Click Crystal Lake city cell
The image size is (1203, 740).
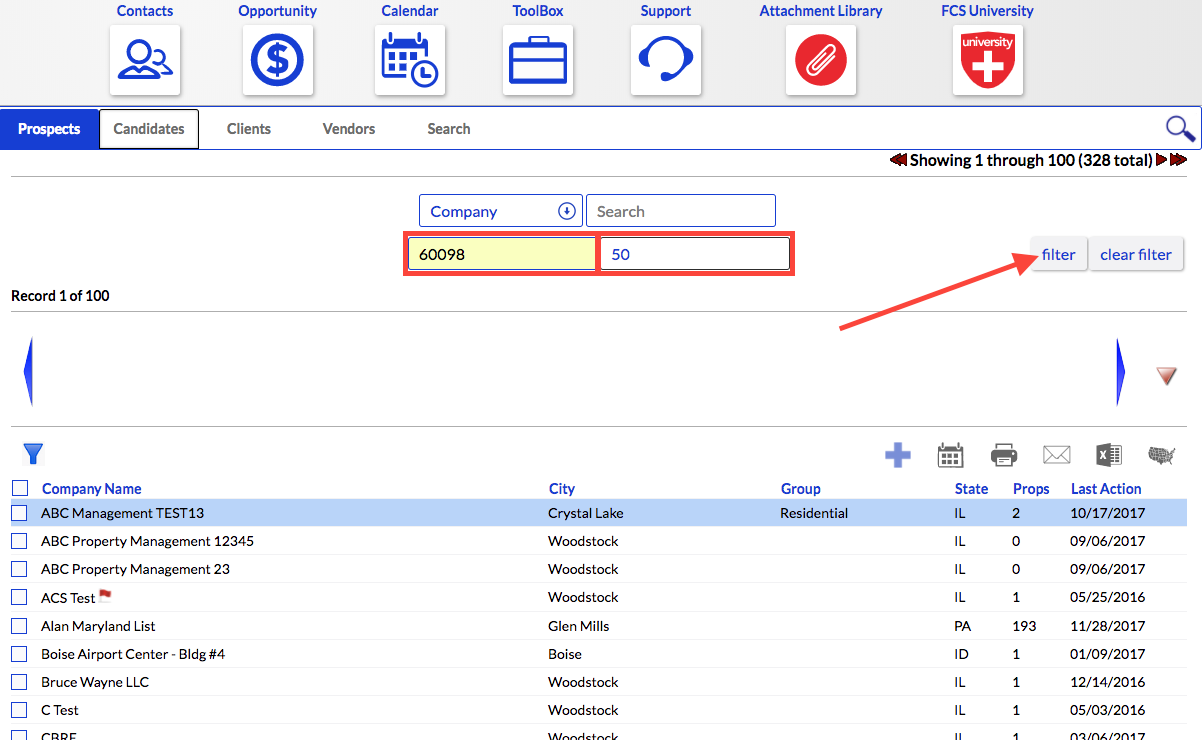pos(586,513)
